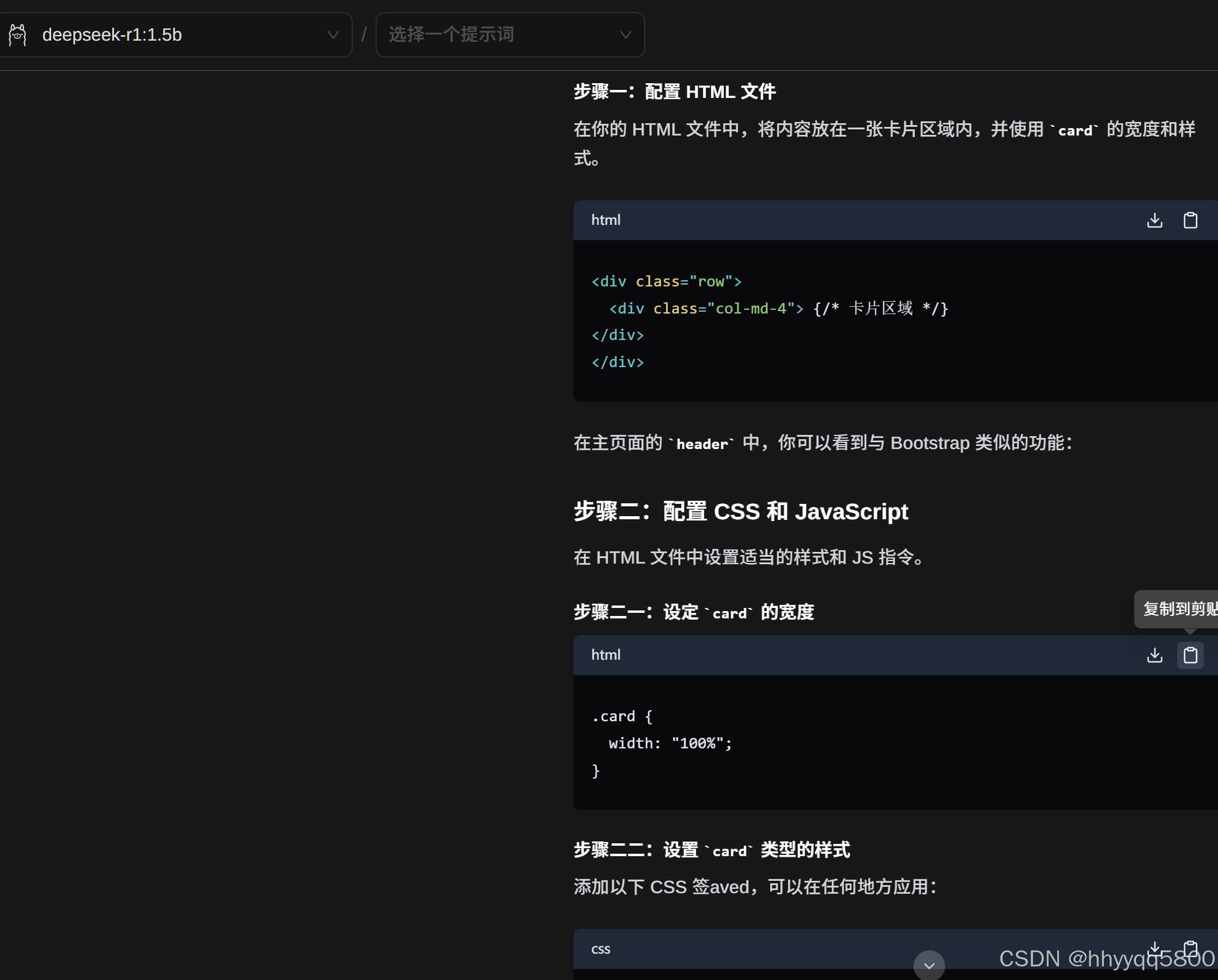Click the Ollama llama model icon
This screenshot has width=1218, height=980.
(18, 35)
